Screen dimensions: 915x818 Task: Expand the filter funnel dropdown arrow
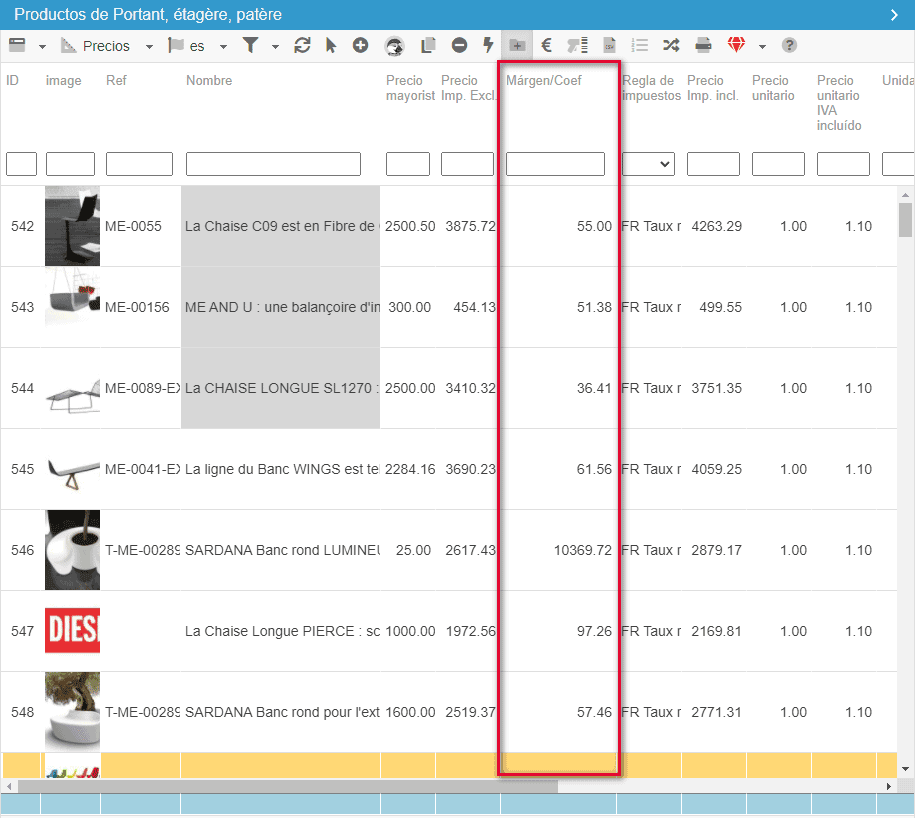275,46
